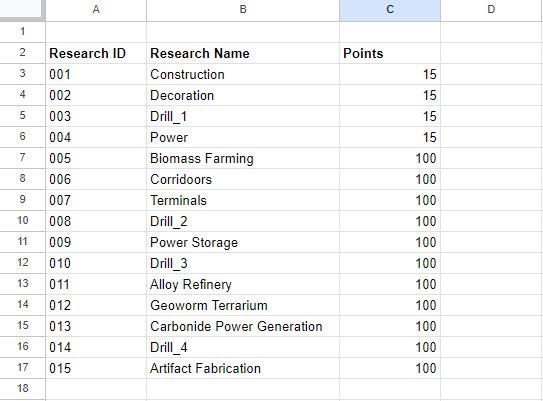Select the Construction cell
This screenshot has height=401, width=543.
[243, 74]
